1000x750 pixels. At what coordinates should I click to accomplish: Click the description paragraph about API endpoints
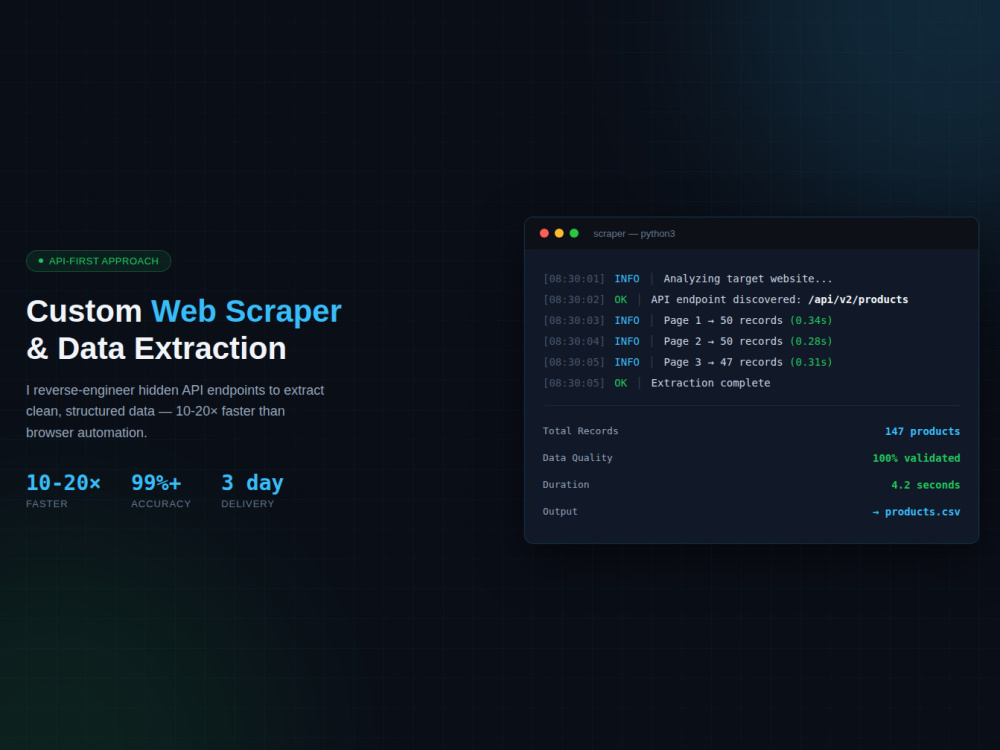pos(175,411)
